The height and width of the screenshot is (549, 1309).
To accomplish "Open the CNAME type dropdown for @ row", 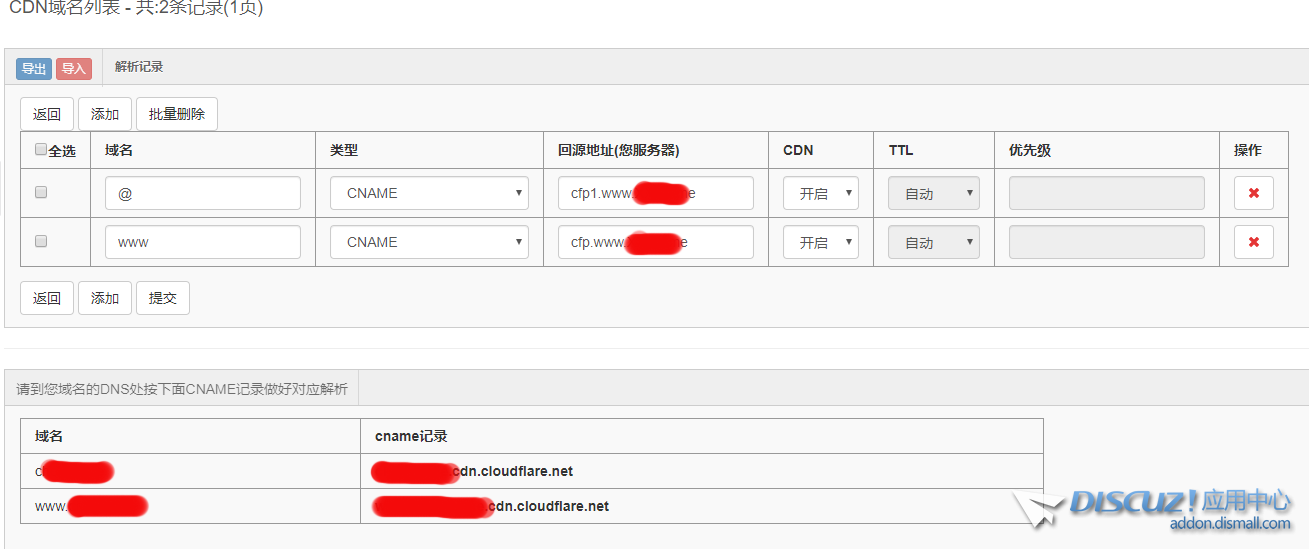I will click(430, 193).
